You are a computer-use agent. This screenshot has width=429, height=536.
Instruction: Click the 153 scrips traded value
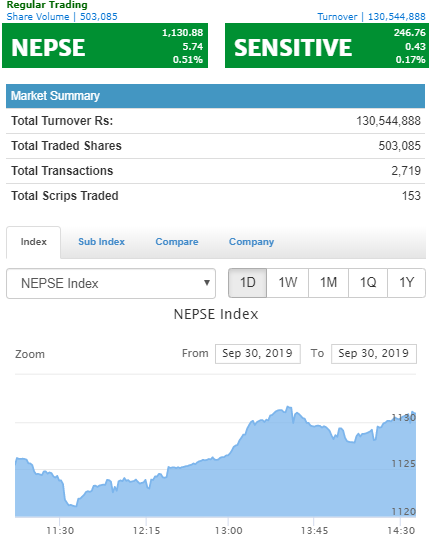click(x=411, y=196)
